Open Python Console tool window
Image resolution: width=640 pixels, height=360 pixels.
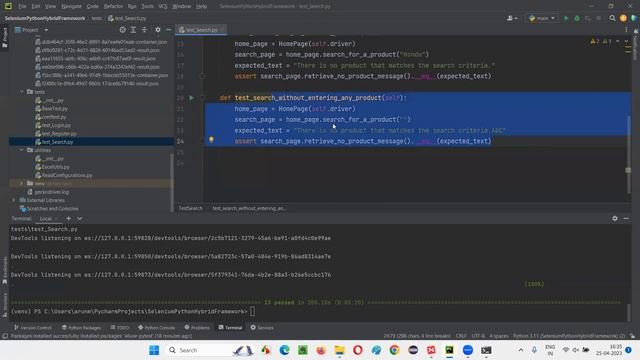[x=156, y=327]
